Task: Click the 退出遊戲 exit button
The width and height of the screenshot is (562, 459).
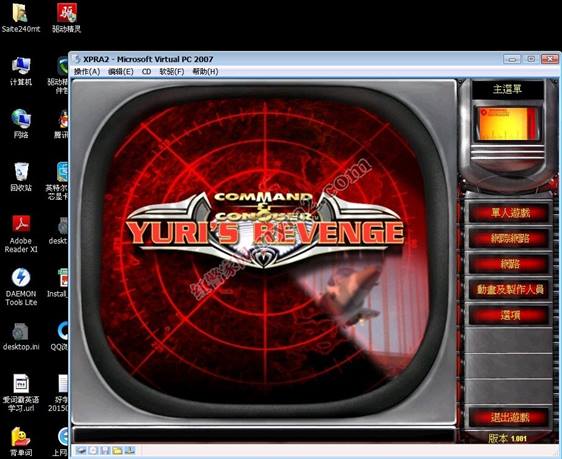Action: [509, 417]
